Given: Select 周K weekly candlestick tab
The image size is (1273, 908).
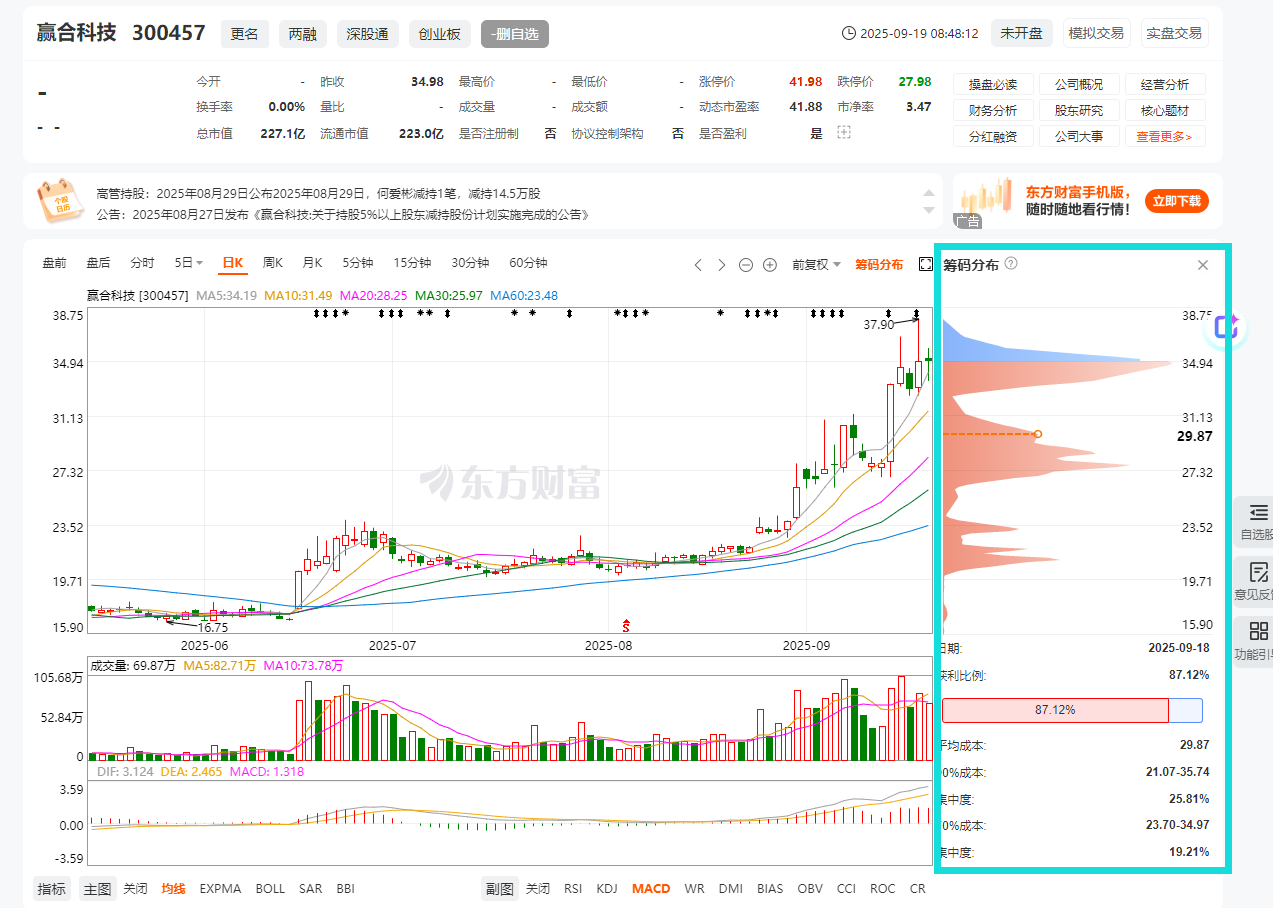Looking at the screenshot, I should (273, 263).
